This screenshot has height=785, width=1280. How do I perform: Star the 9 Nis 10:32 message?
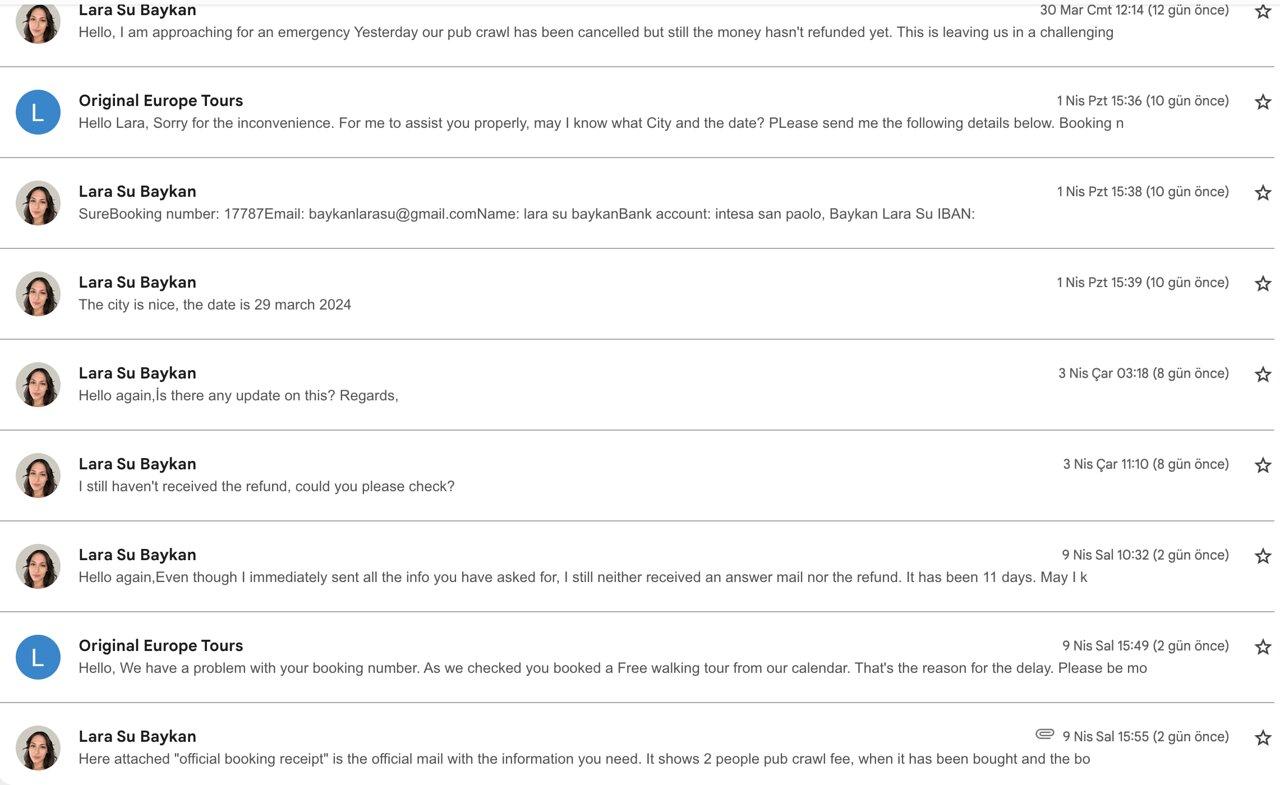pos(1262,556)
